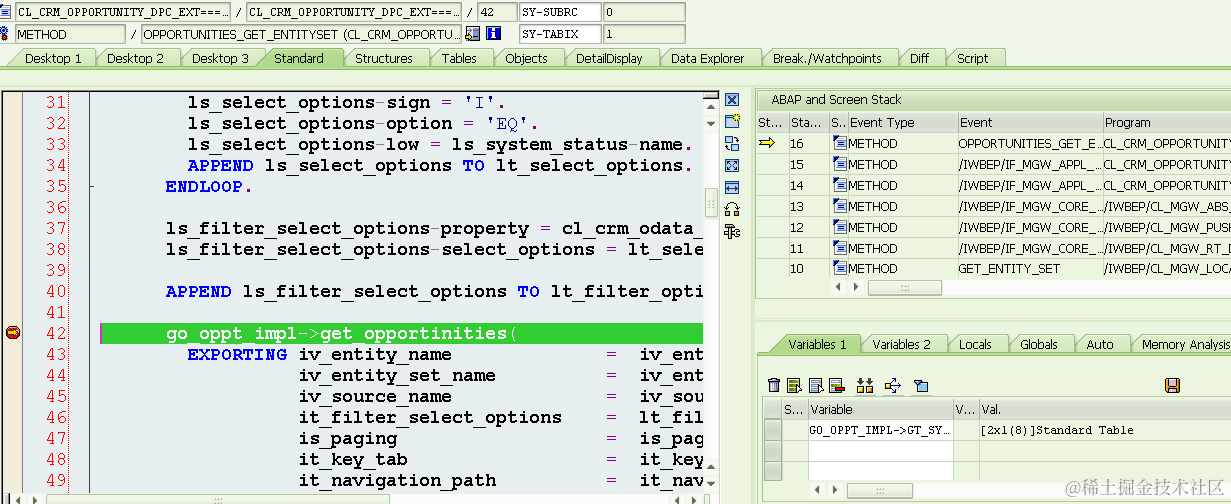Click the headset services icon in the strip

(x=731, y=210)
